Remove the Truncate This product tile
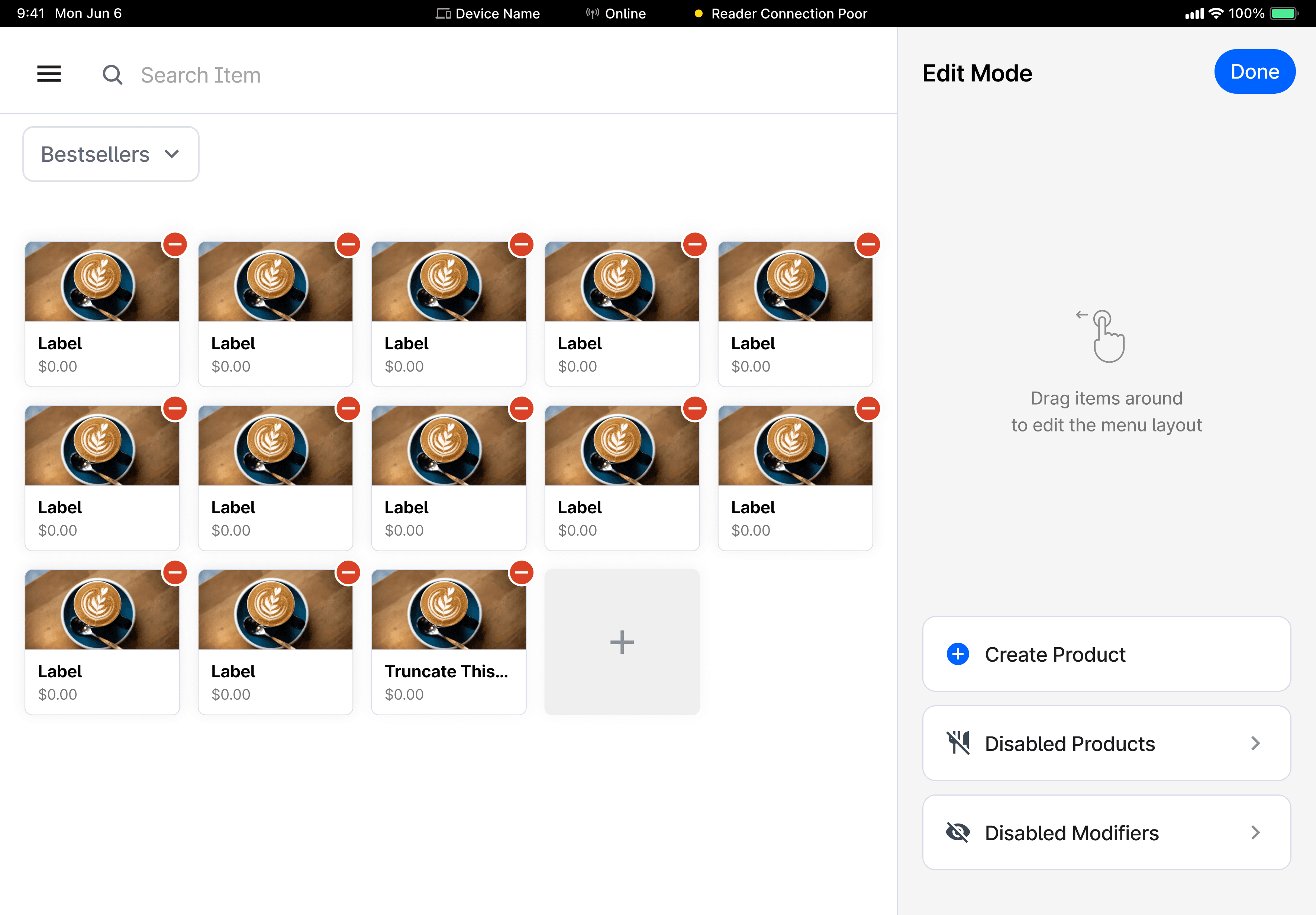 pyautogui.click(x=521, y=573)
